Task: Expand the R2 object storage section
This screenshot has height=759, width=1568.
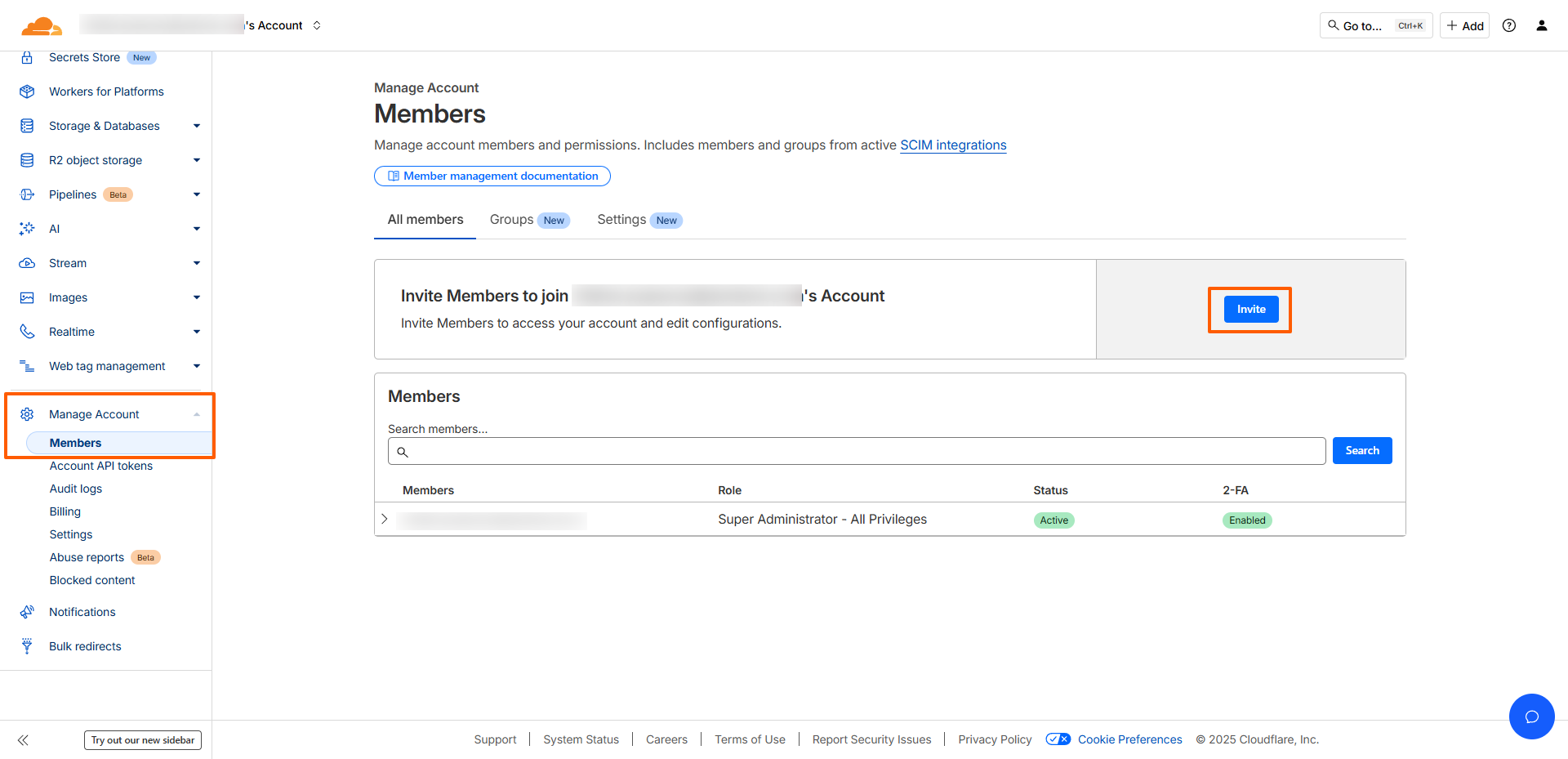Action: pyautogui.click(x=196, y=160)
